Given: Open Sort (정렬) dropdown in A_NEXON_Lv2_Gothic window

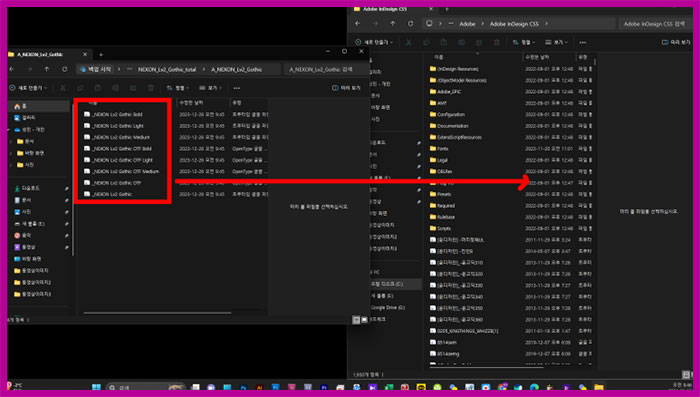Looking at the screenshot, I should 178,88.
